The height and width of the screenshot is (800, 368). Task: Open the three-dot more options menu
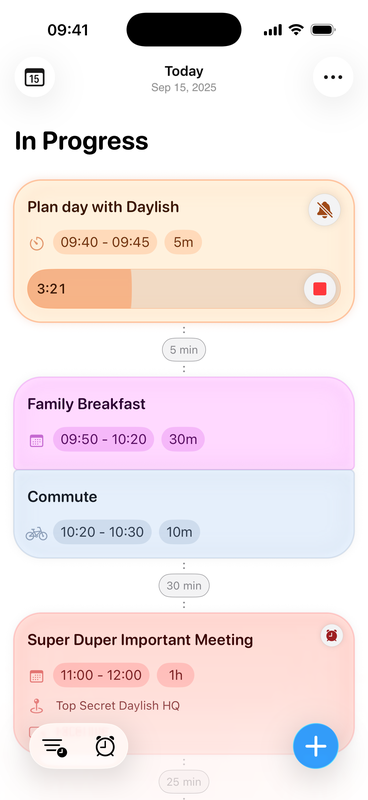click(x=333, y=77)
